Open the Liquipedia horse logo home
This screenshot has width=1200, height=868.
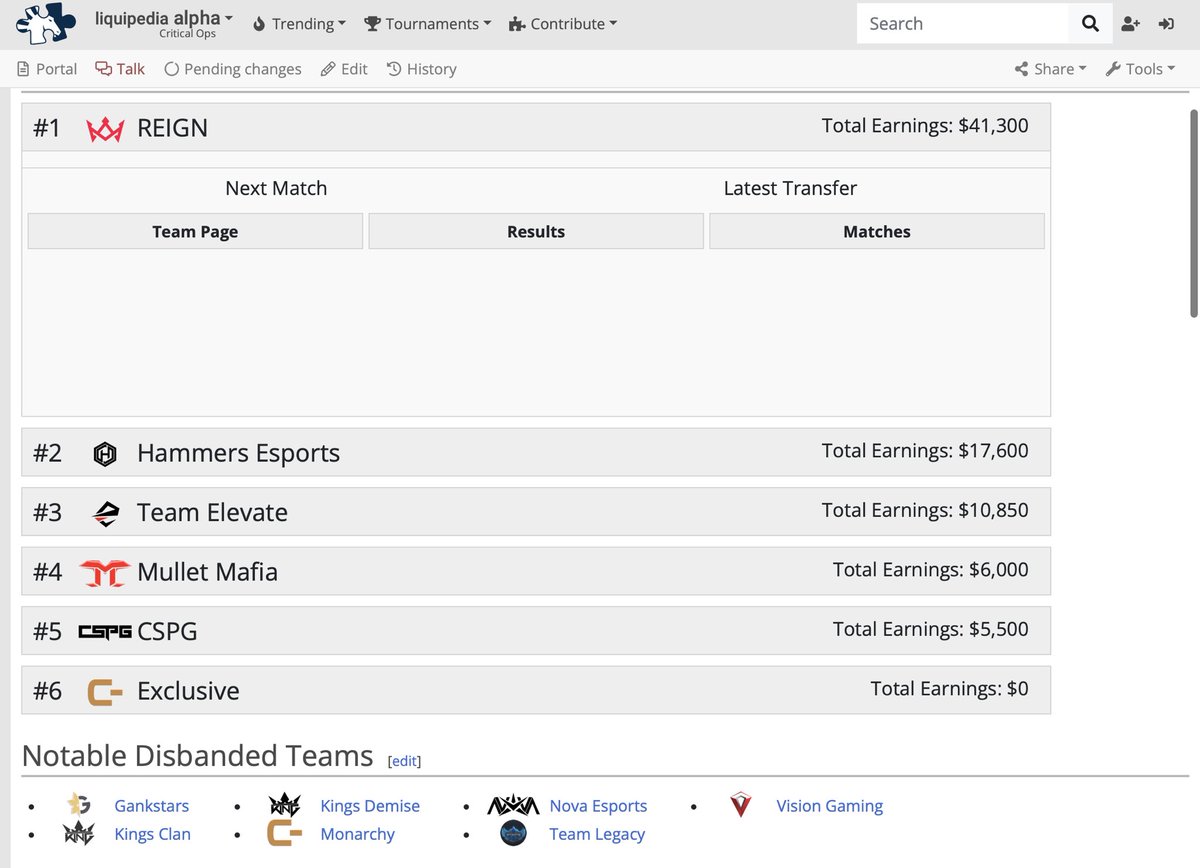click(46, 24)
